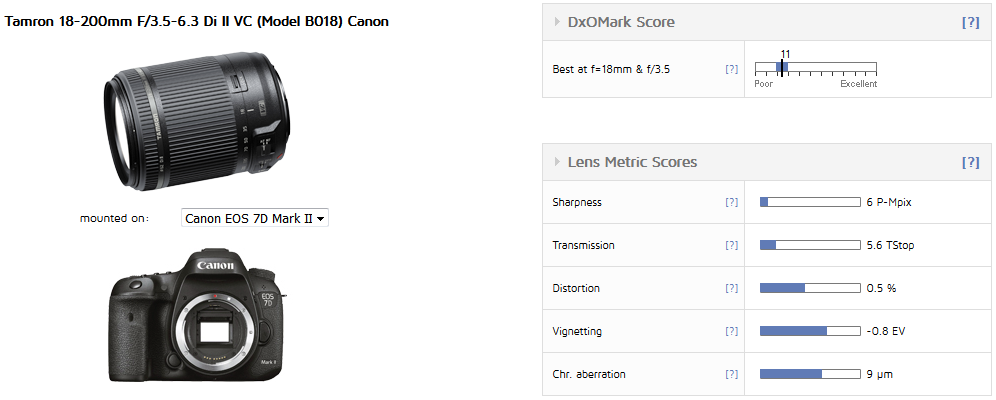Open the Sharpness help question mark
The image size is (996, 400).
tap(732, 202)
